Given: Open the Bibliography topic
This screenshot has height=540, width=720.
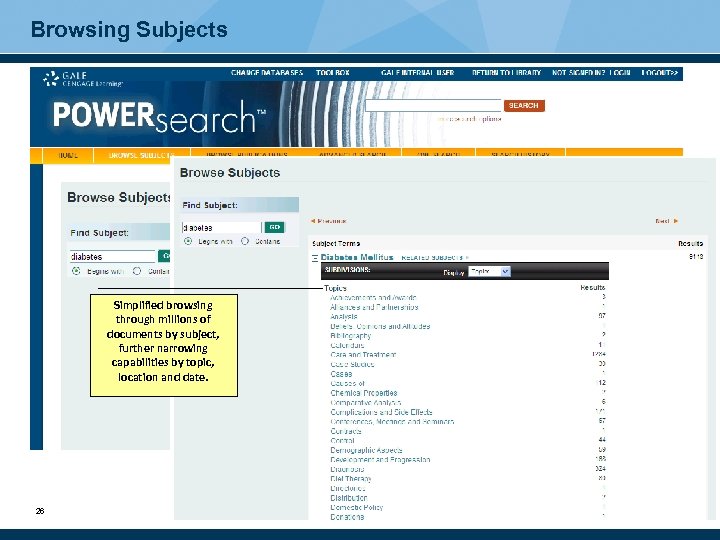Looking at the screenshot, I should (350, 336).
